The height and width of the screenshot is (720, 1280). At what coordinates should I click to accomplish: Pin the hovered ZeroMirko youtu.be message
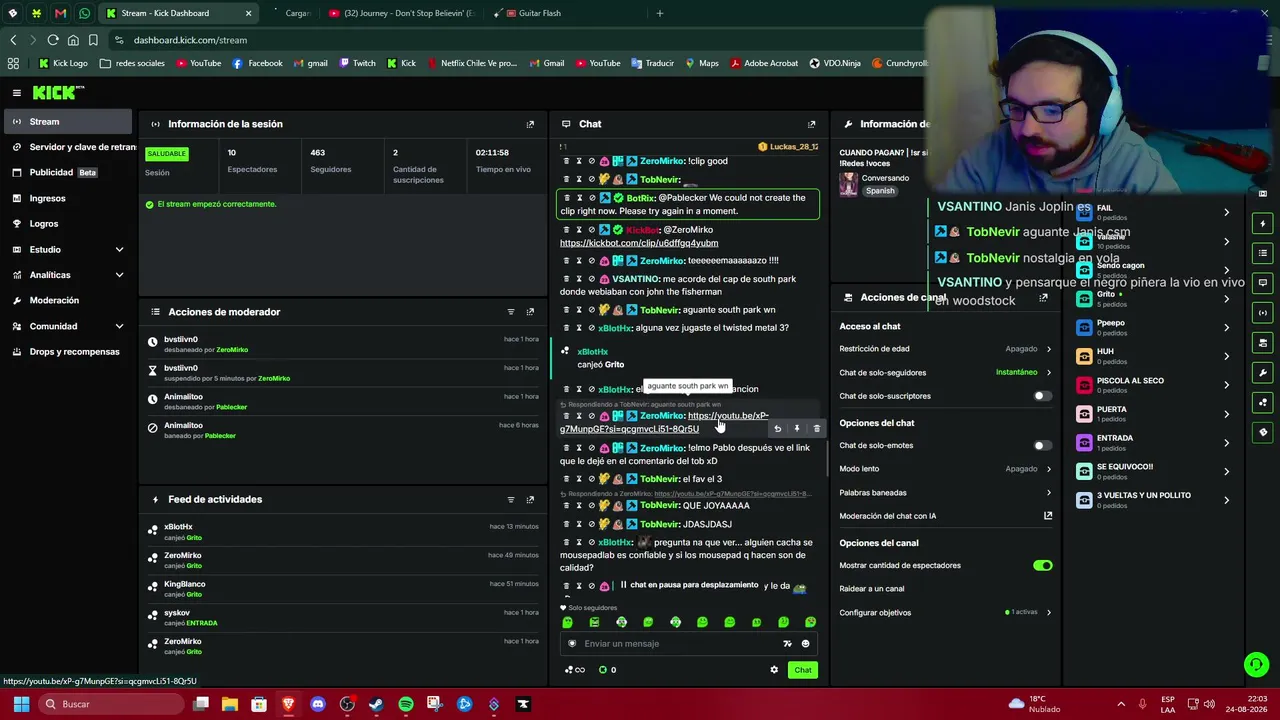(797, 429)
